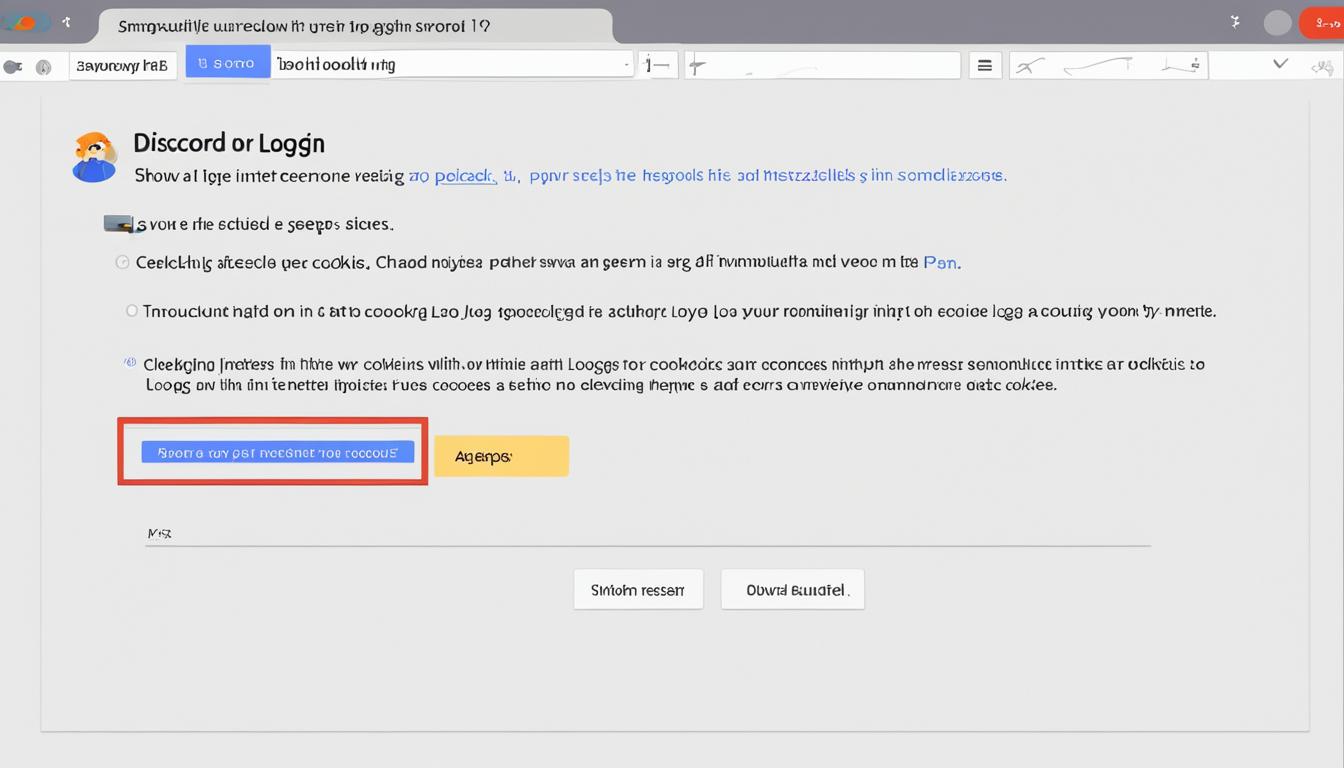Click the gray circle profile icon top right
1344x768 pixels.
(x=1277, y=23)
